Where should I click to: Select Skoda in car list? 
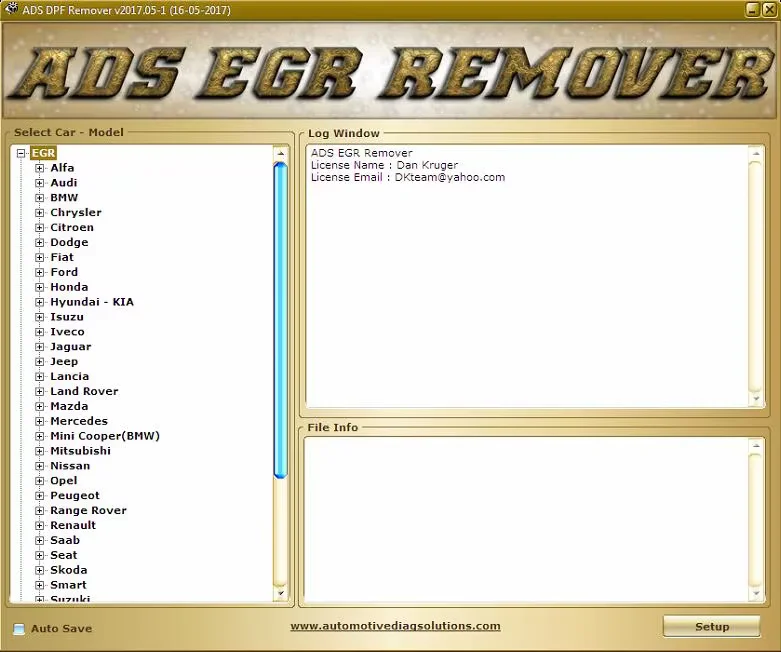(x=68, y=570)
